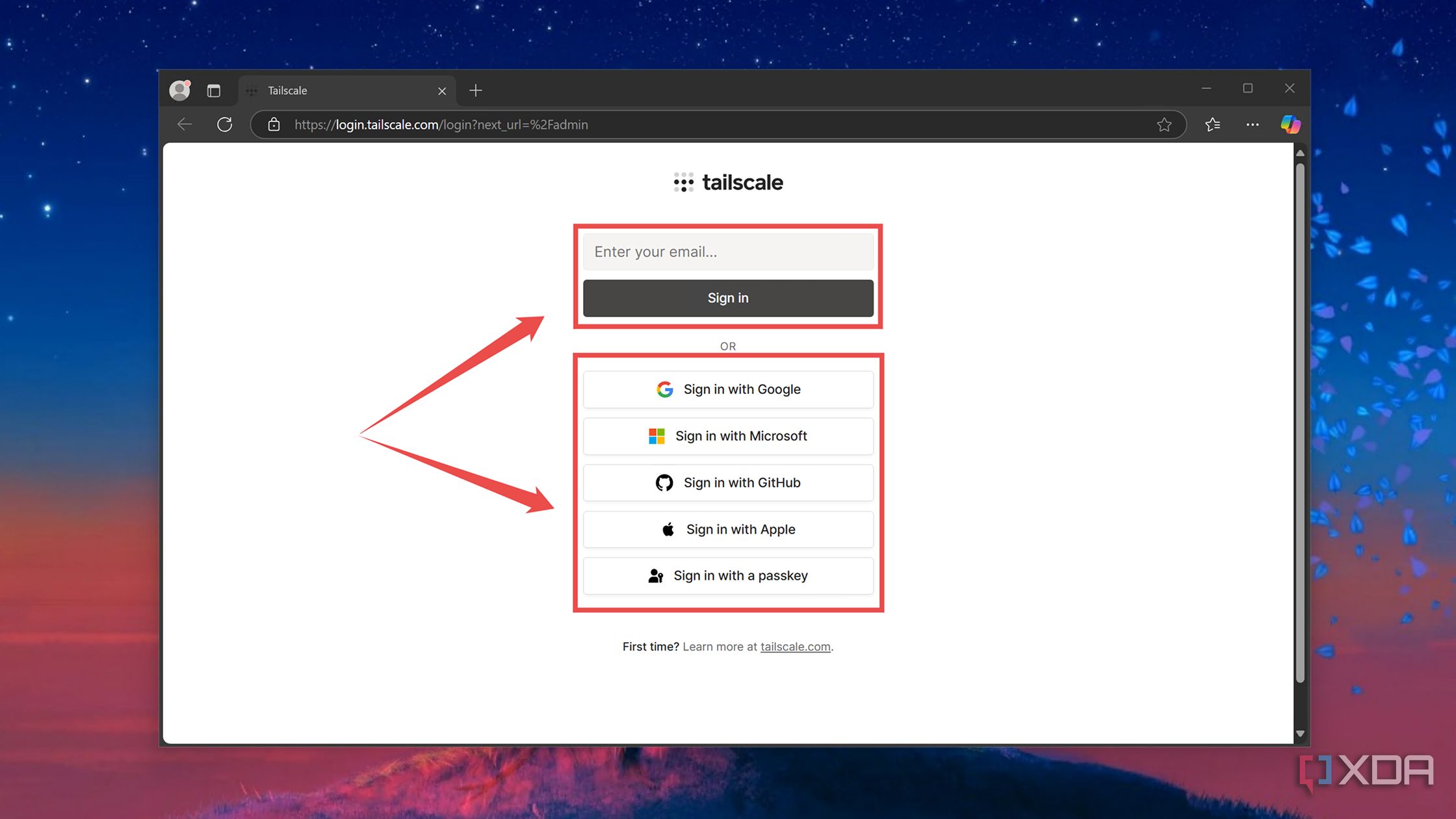Open Copilot from the browser toolbar

tap(1290, 124)
